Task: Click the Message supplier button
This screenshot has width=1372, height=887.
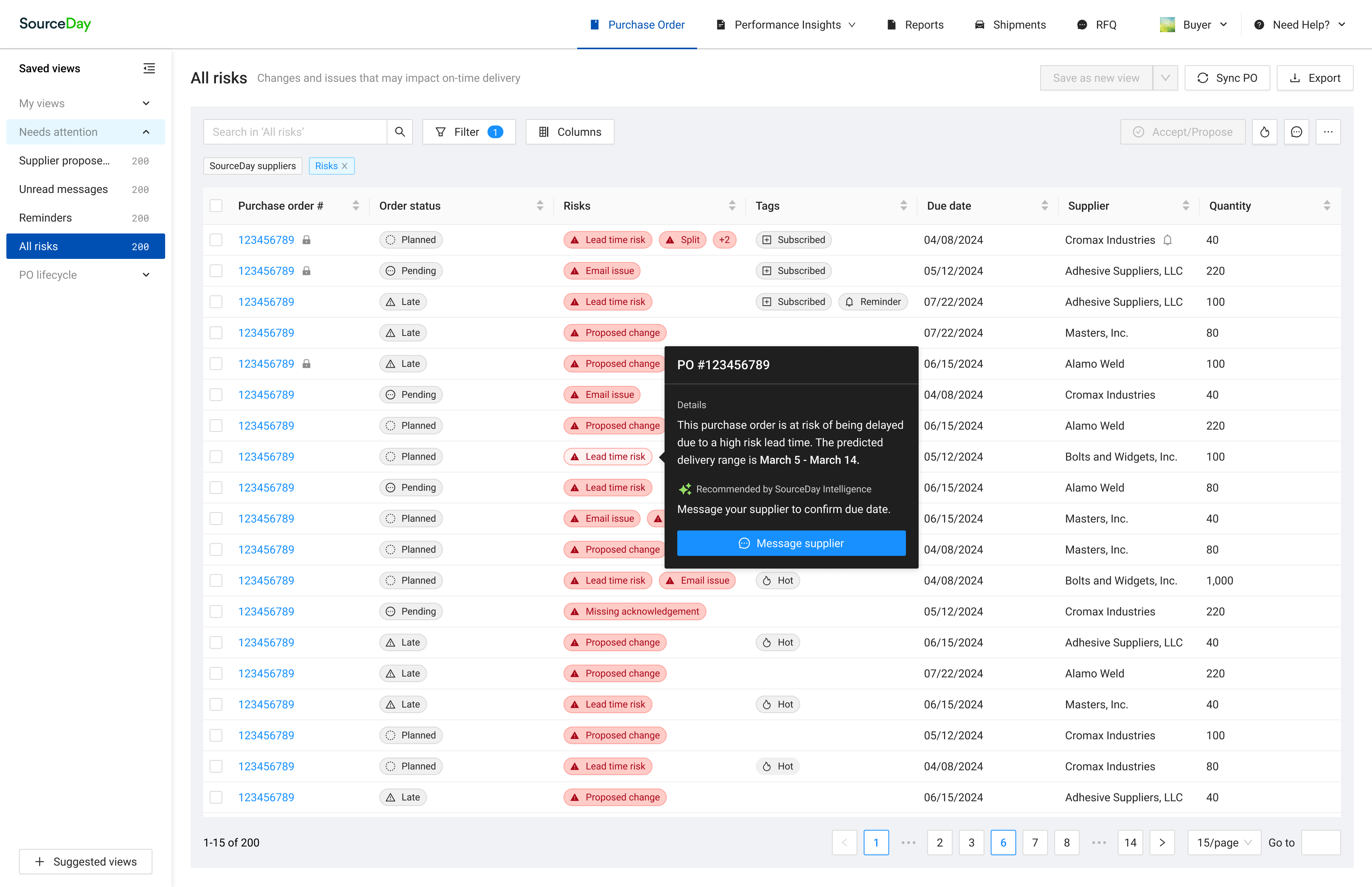Action: tap(790, 543)
